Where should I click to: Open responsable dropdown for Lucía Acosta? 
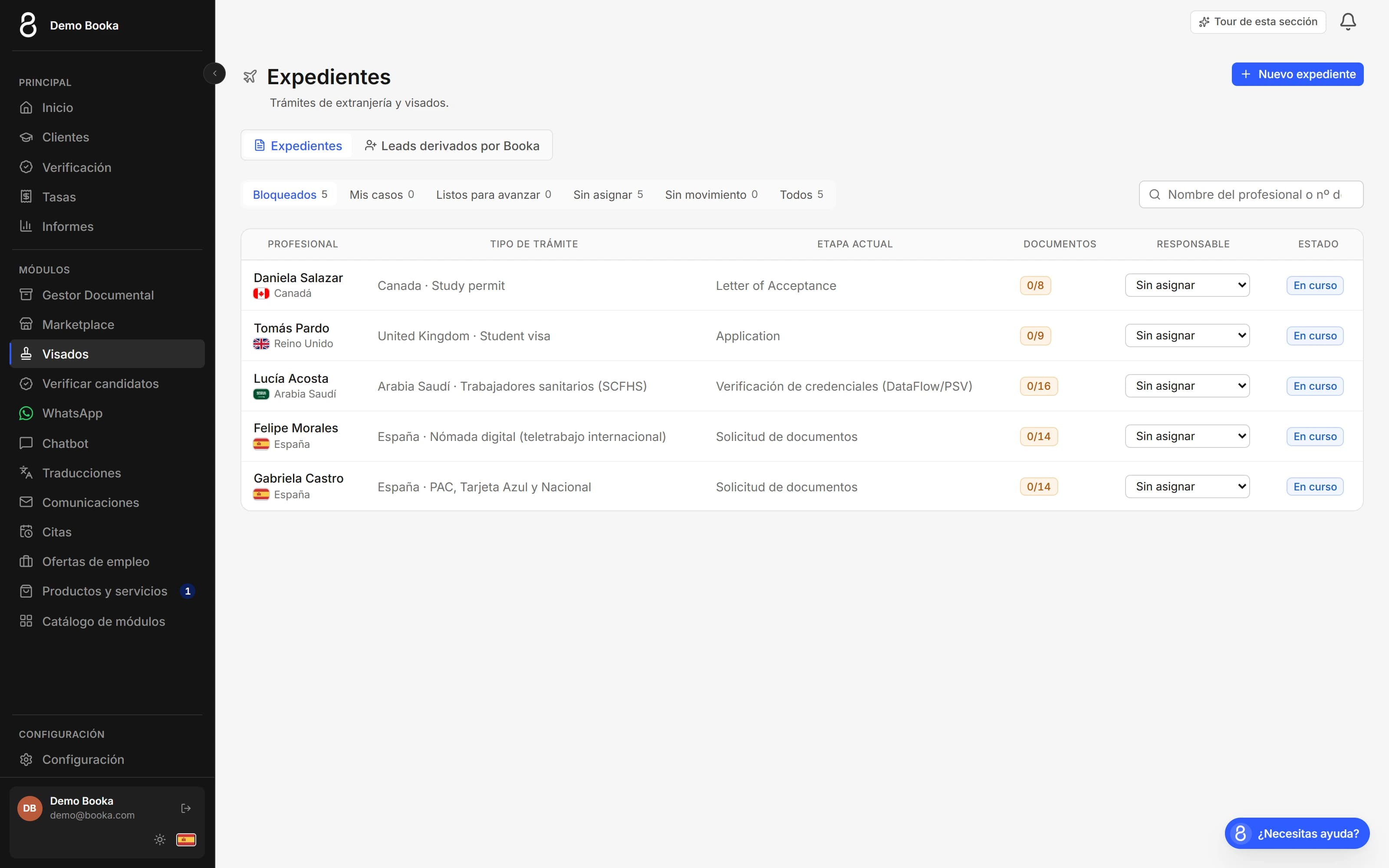click(x=1187, y=386)
